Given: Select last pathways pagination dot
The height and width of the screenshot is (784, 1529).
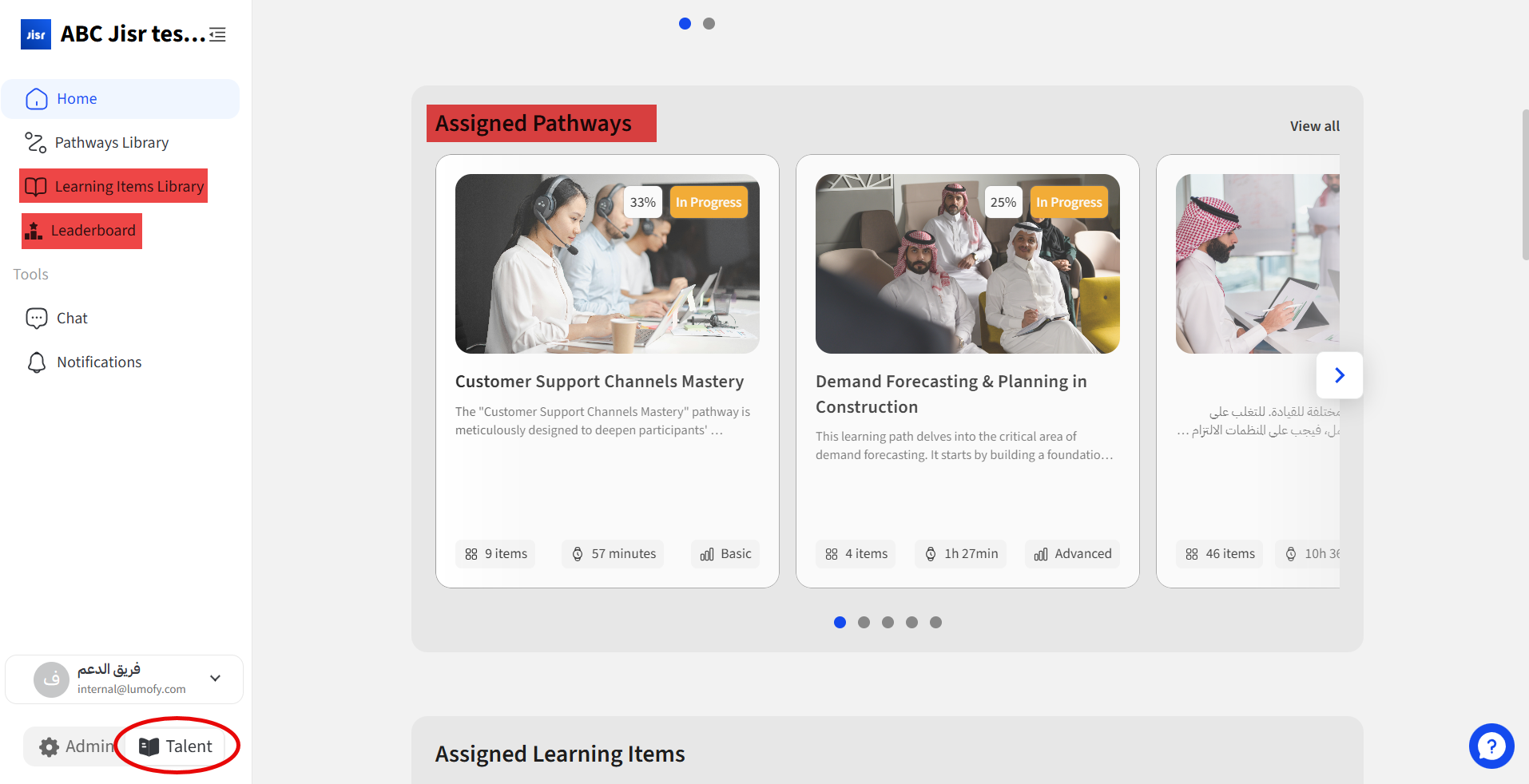Looking at the screenshot, I should click(935, 623).
